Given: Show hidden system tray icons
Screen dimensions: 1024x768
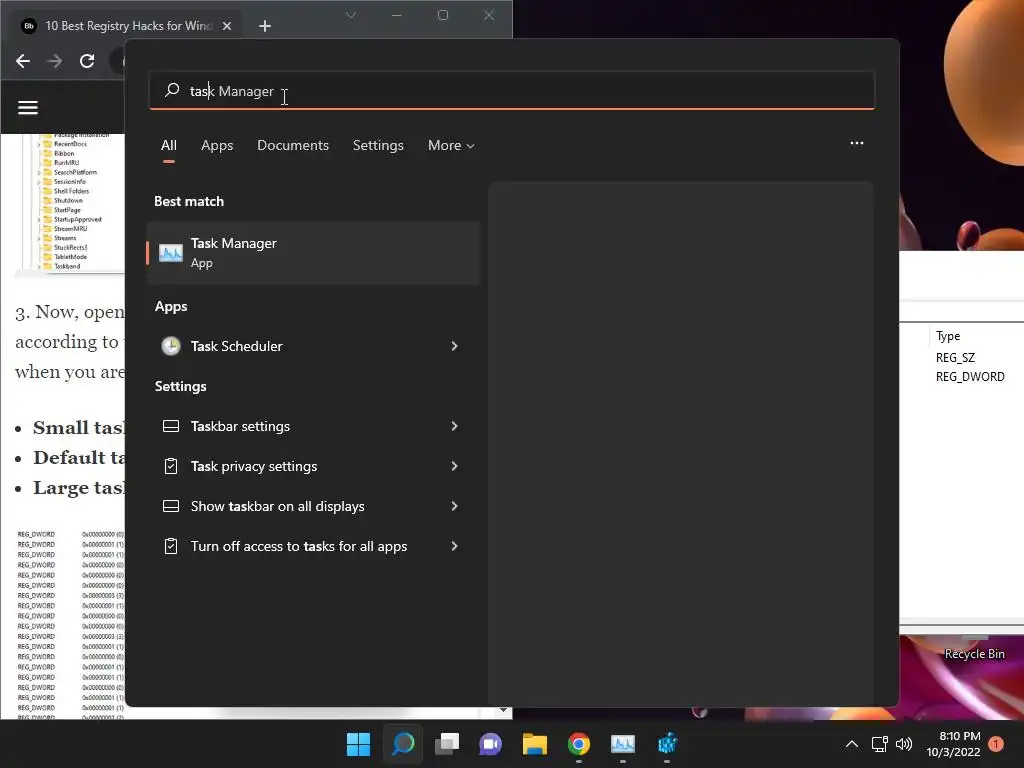Looking at the screenshot, I should [x=852, y=744].
